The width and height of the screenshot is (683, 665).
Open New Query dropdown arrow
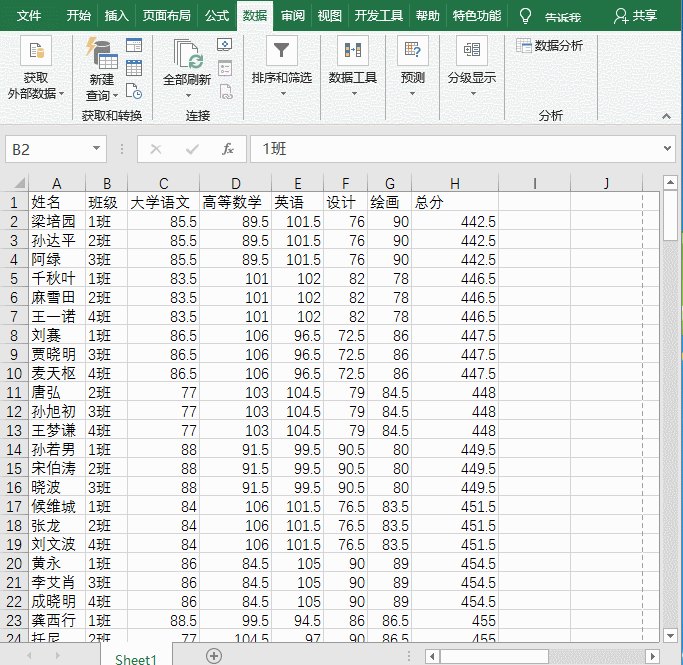[x=115, y=95]
